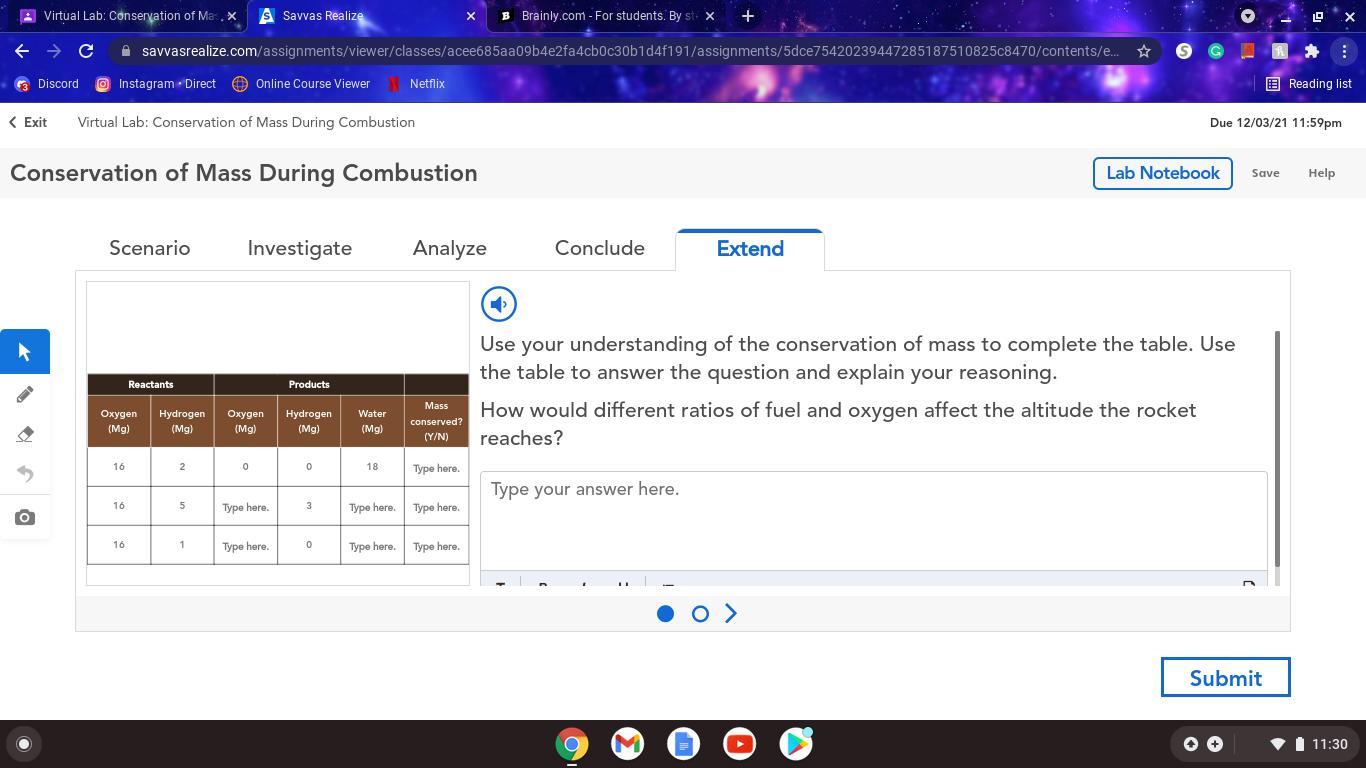This screenshot has width=1366, height=768.
Task: Fill Mass conserved cell in first row
Action: [436, 468]
